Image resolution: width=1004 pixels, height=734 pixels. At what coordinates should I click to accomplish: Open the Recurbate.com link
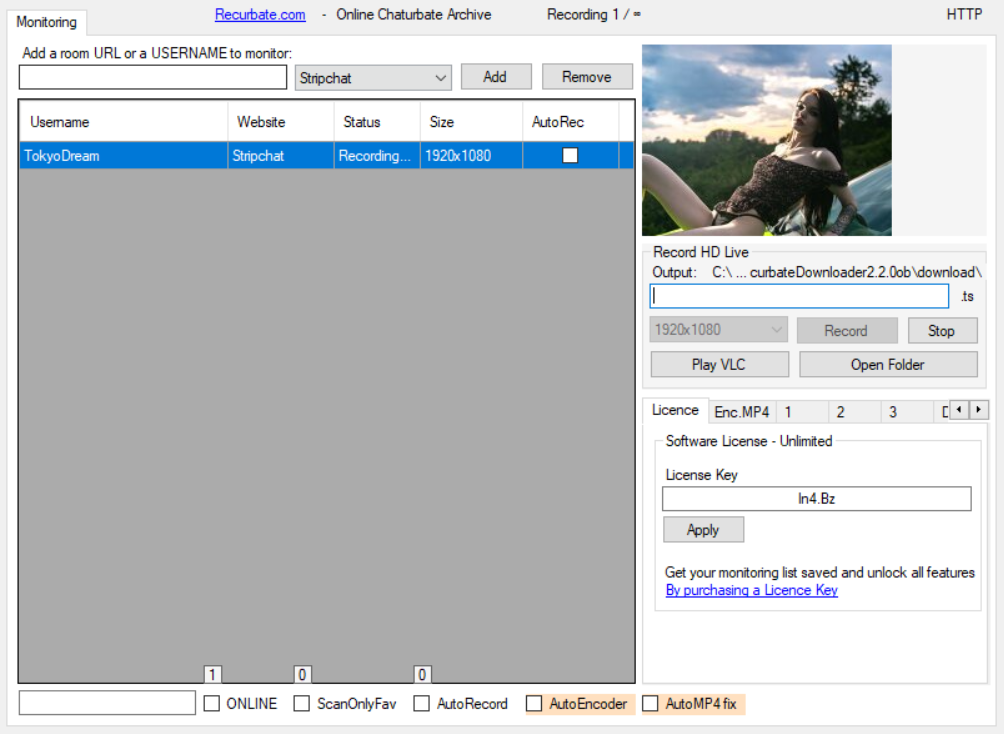click(260, 15)
